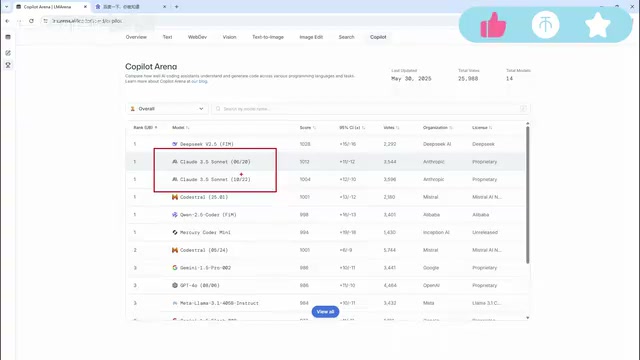640x360 pixels.
Task: Click the 'May 30, 2025' last updated value
Action: [x=411, y=79]
